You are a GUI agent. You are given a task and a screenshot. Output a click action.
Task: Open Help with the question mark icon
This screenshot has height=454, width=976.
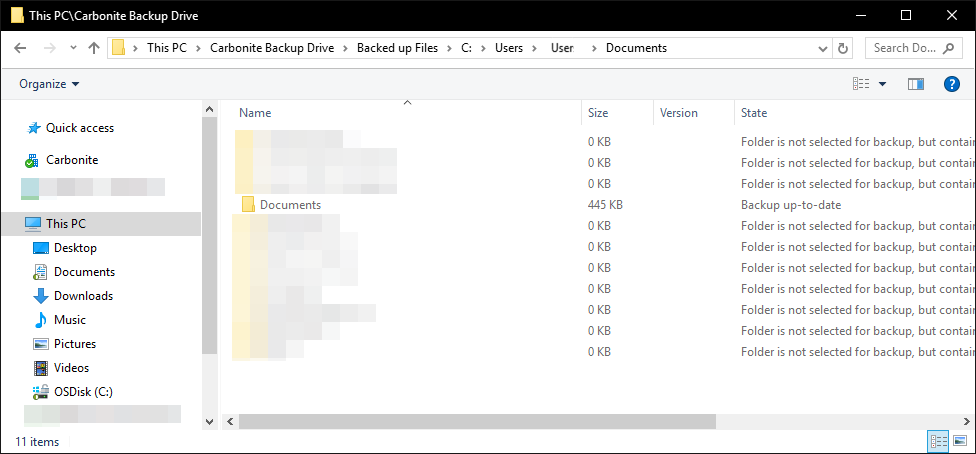pos(952,83)
